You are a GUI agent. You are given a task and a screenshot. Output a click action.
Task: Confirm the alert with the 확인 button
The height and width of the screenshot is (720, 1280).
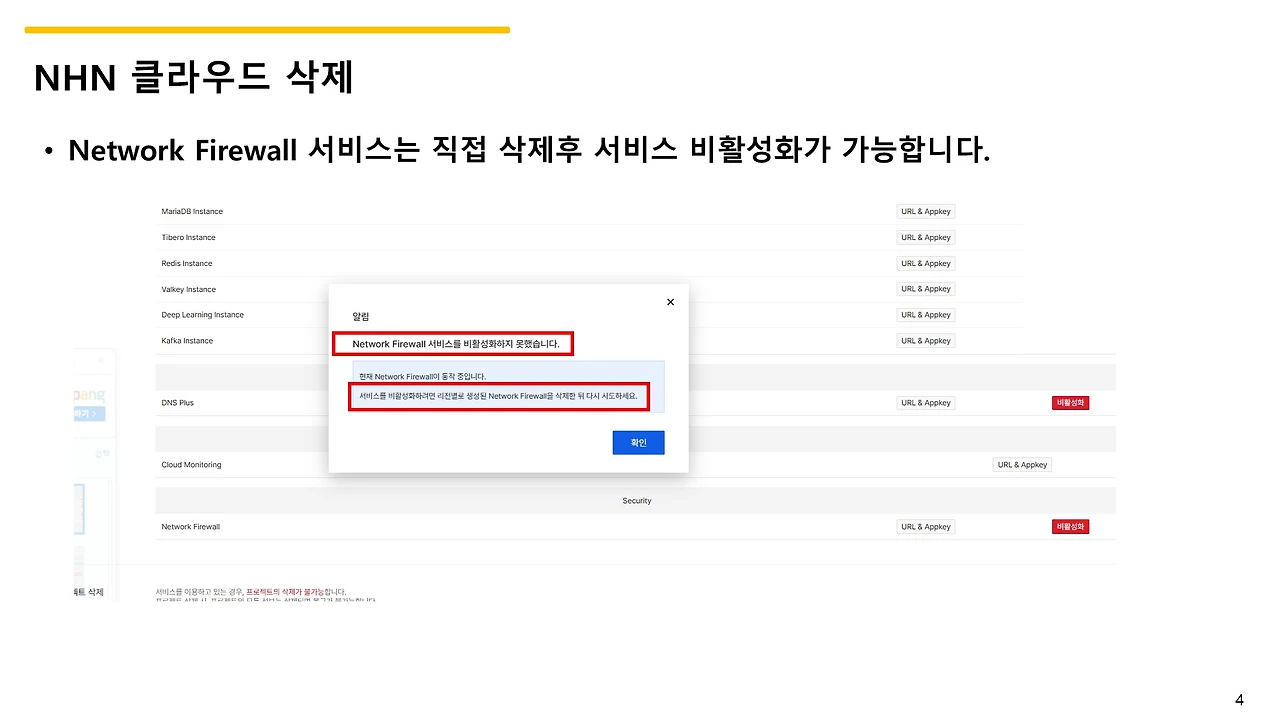click(638, 443)
